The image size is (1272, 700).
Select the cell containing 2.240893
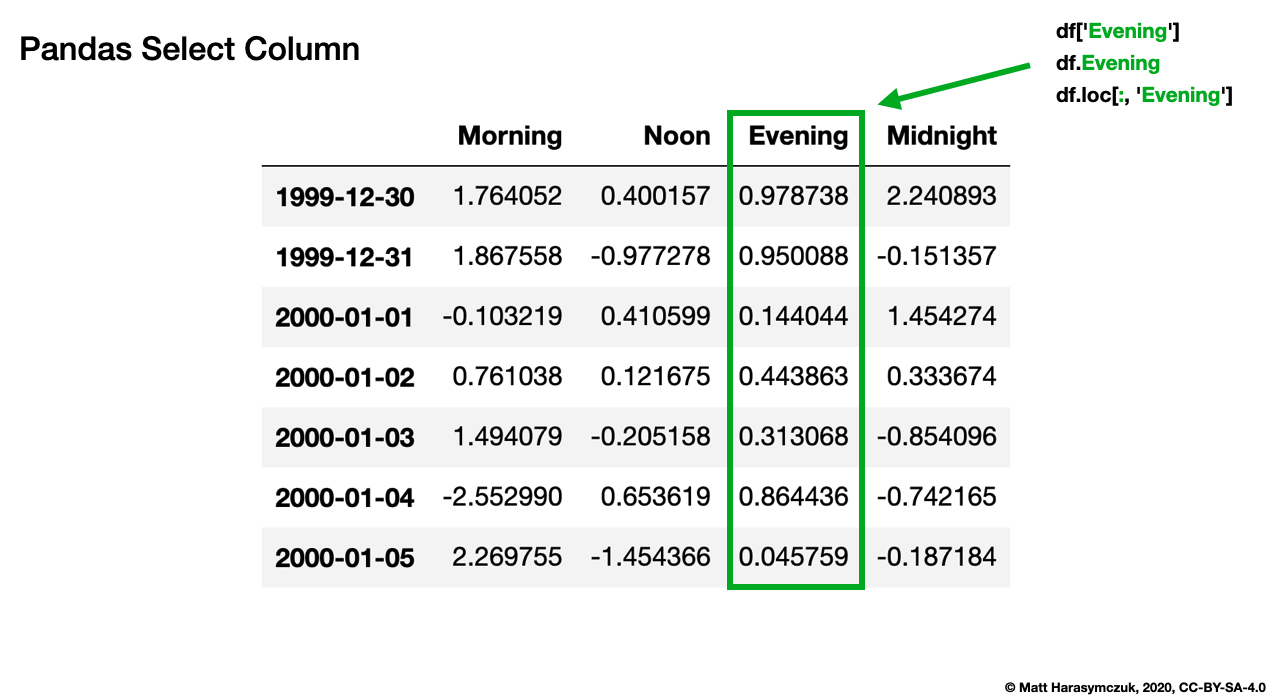pyautogui.click(x=941, y=197)
